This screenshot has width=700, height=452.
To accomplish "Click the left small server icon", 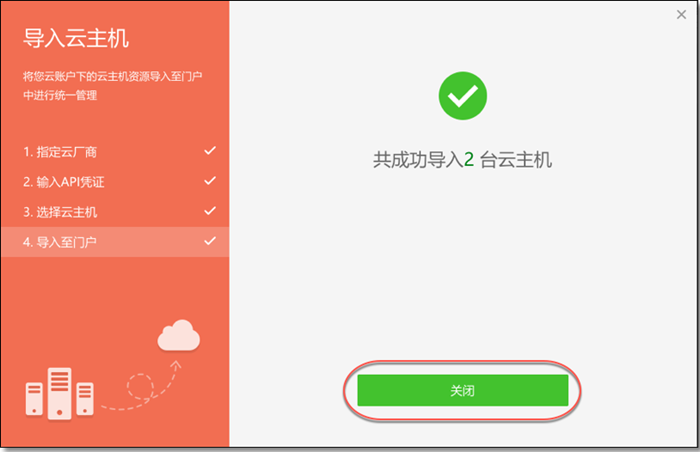I will tap(34, 398).
